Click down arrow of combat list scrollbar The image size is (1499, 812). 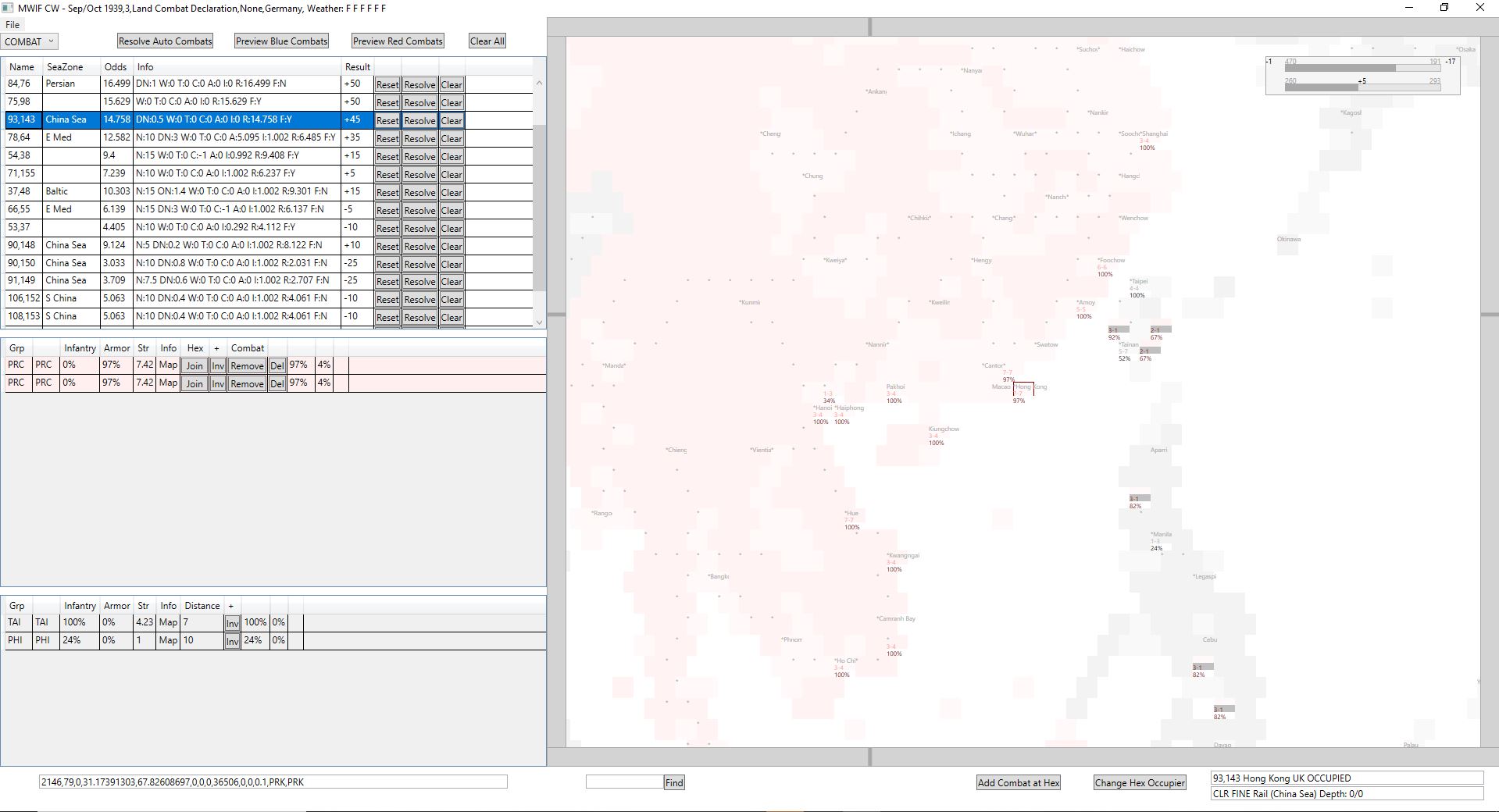point(539,322)
